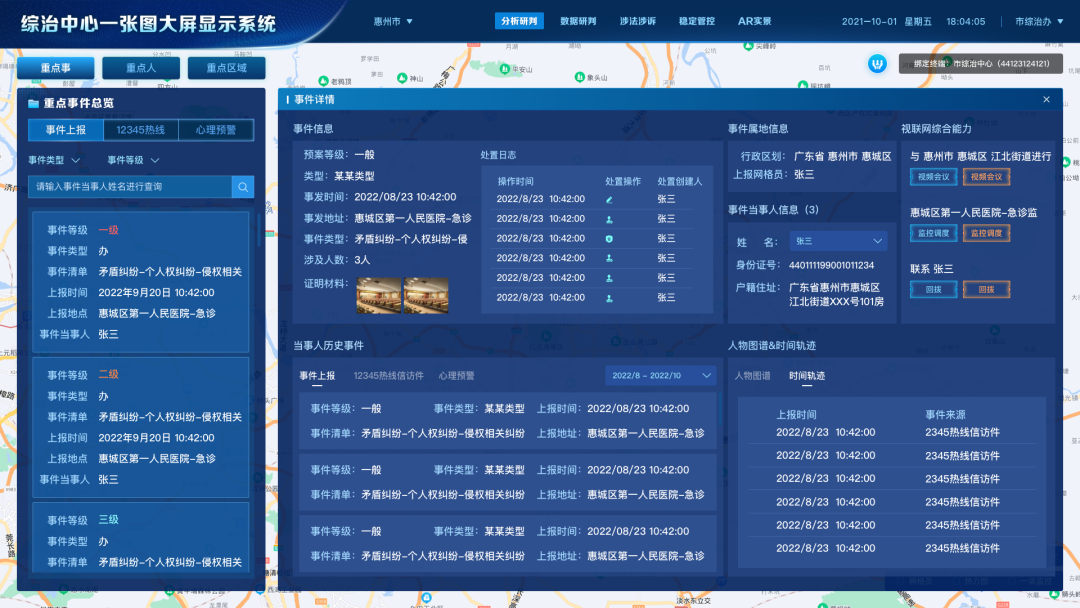Expand the 事件等级 filter dropdown
This screenshot has height=608, width=1080.
(x=133, y=160)
